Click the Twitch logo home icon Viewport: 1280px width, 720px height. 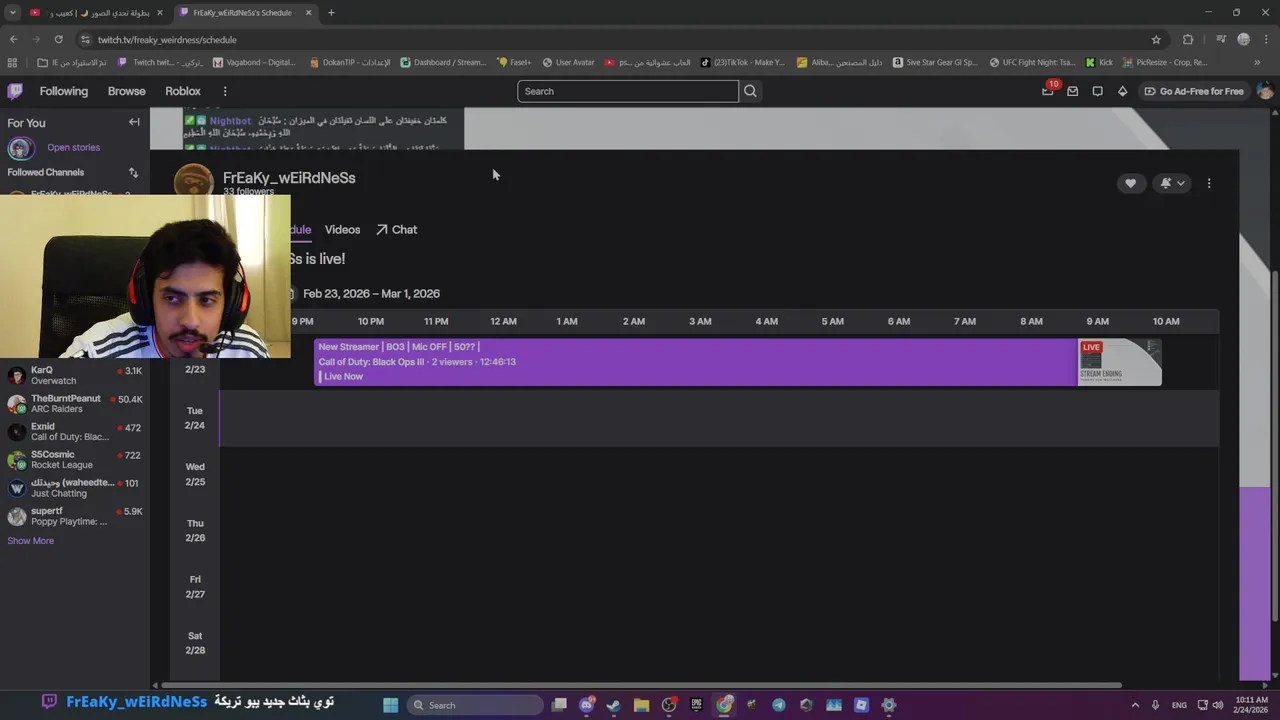coord(15,91)
